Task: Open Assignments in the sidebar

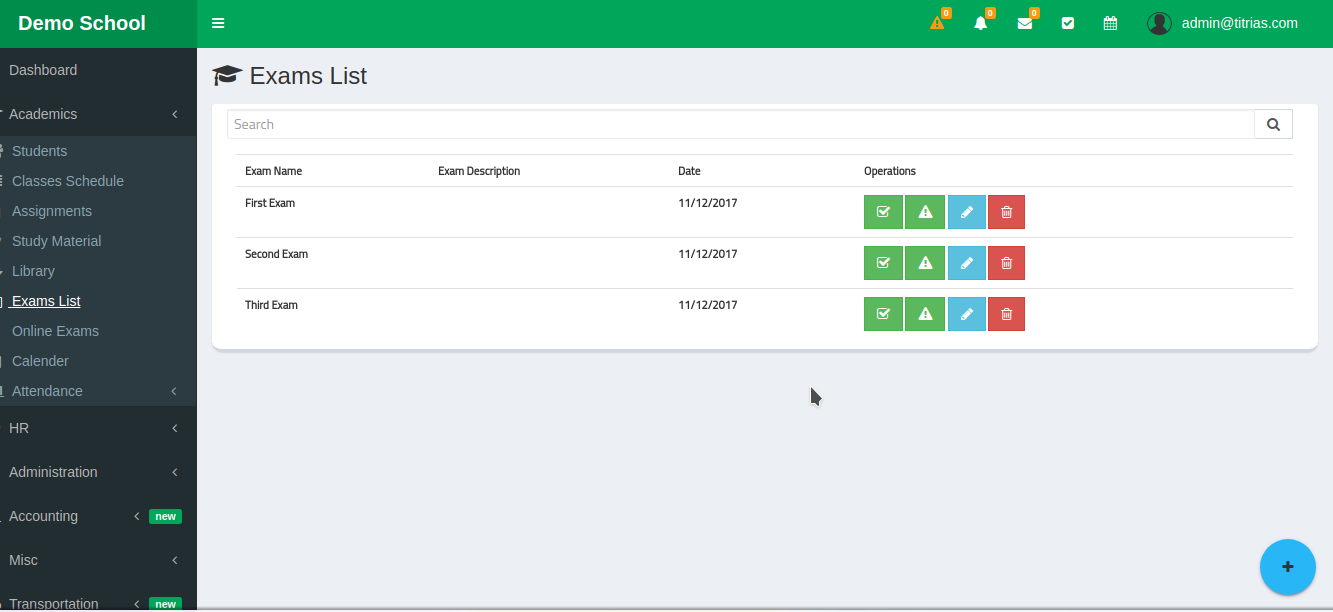Action: 52,211
